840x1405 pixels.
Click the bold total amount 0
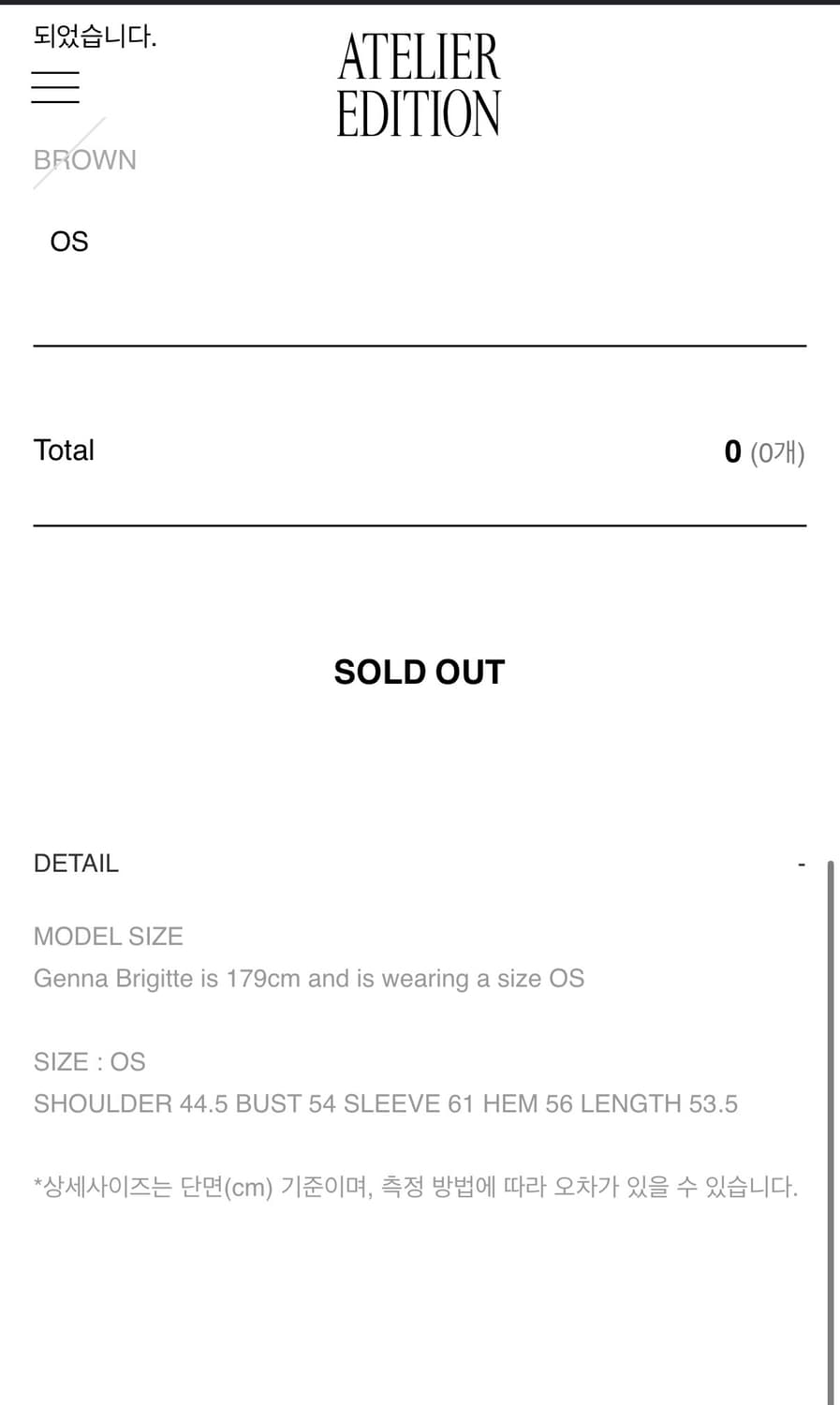click(732, 452)
